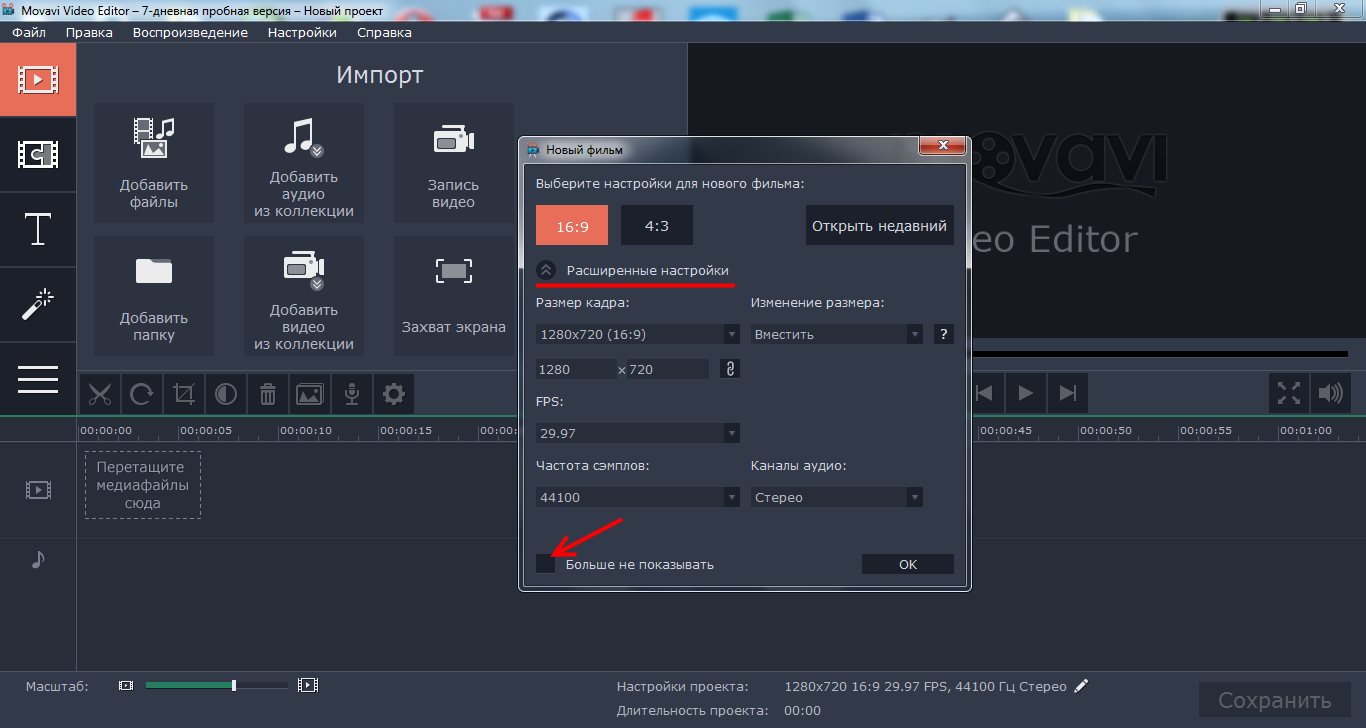Viewport: 1366px width, 728px height.
Task: Open the Воспроизведение menu
Action: pyautogui.click(x=190, y=32)
